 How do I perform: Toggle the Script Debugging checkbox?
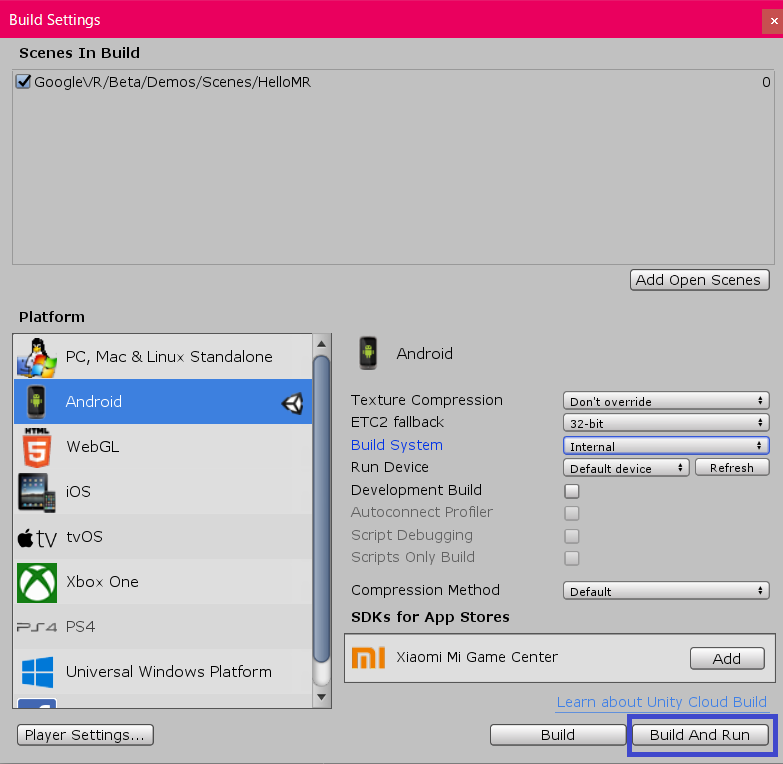coord(572,536)
